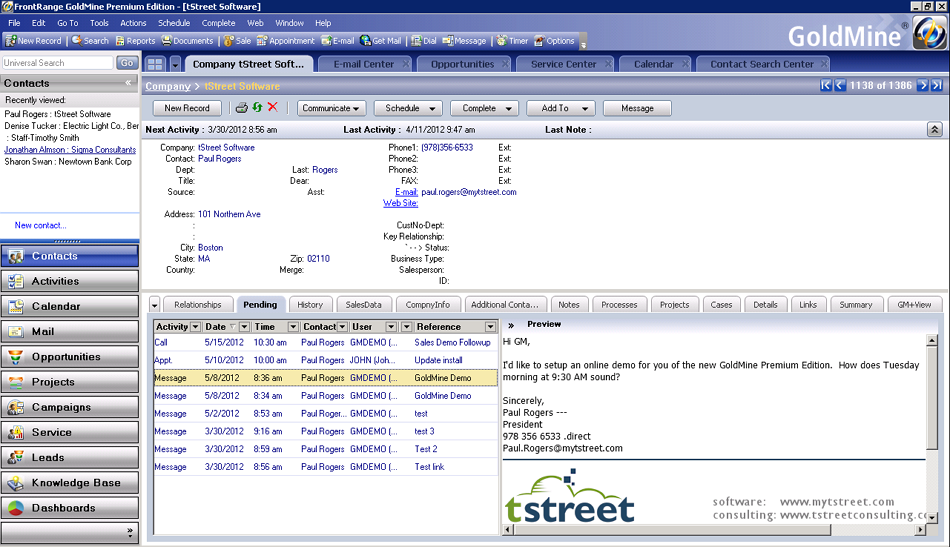Click the Message button
The height and width of the screenshot is (547, 950).
click(x=637, y=108)
